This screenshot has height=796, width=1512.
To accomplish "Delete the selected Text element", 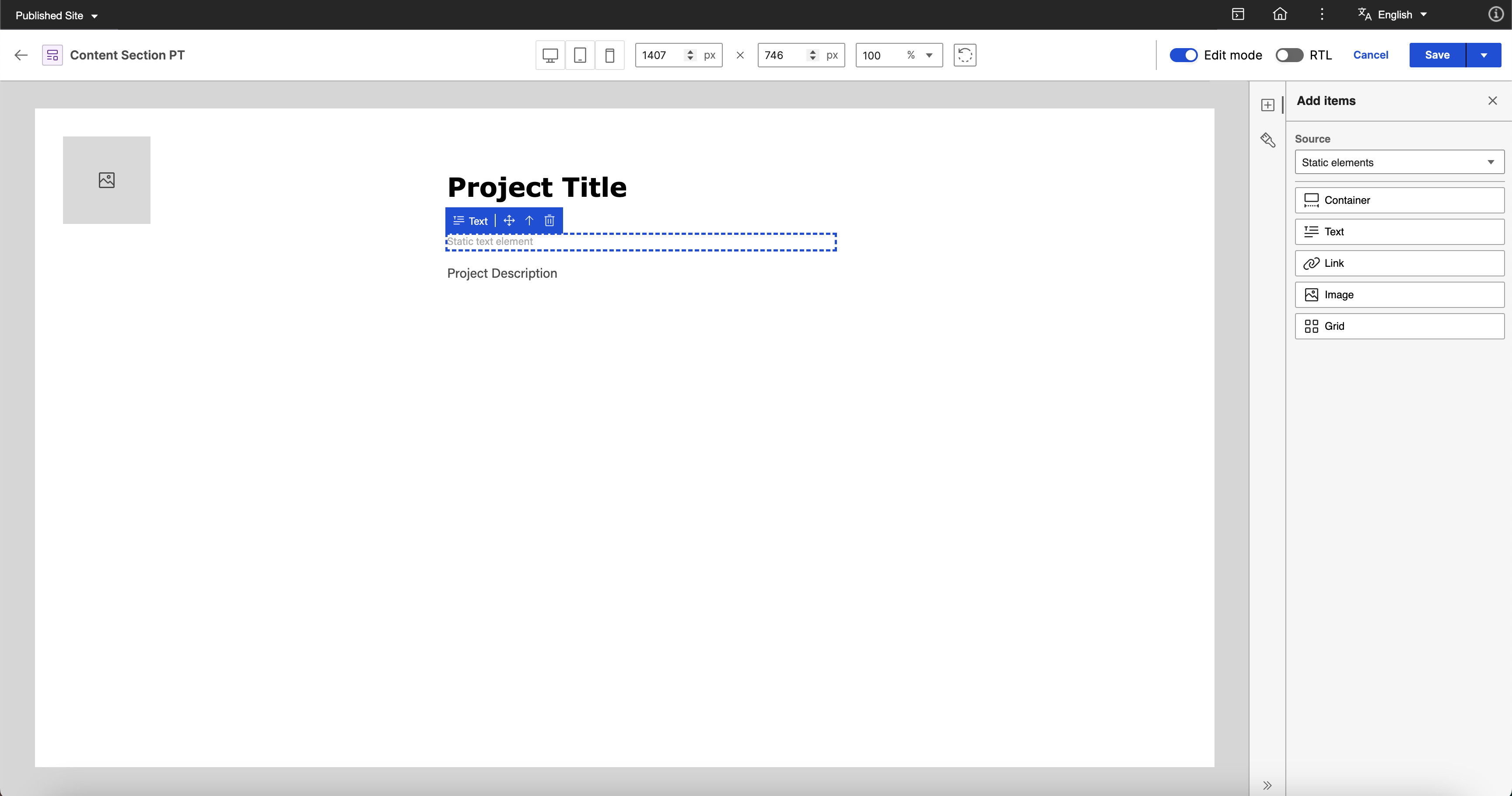I will tap(549, 220).
